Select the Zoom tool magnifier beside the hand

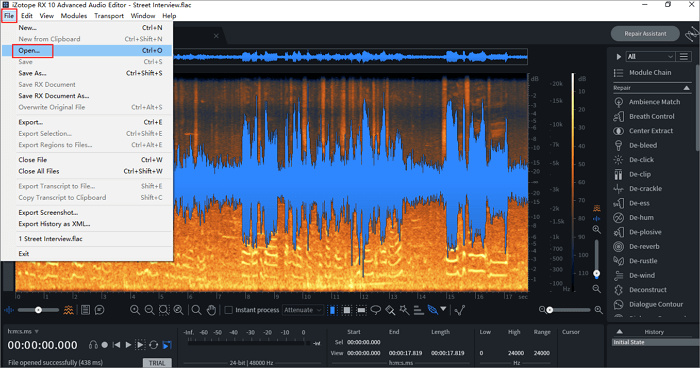point(196,309)
